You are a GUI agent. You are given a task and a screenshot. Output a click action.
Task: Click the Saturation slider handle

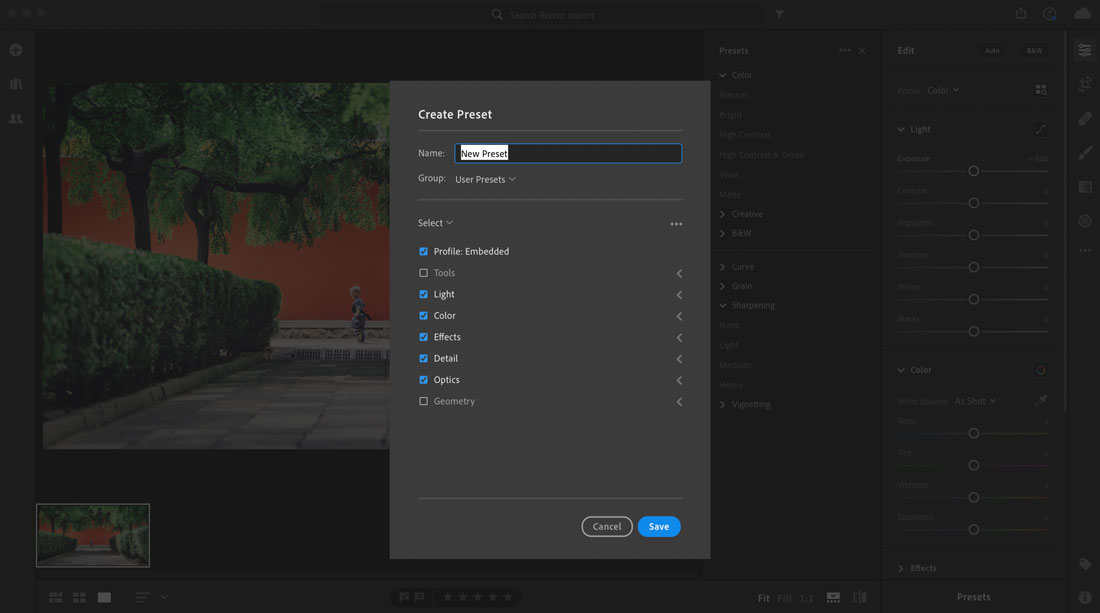click(974, 530)
